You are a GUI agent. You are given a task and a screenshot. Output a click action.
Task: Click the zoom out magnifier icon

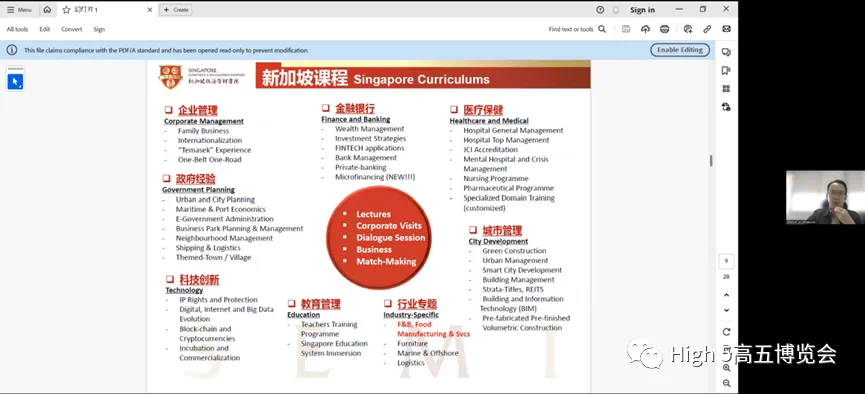(x=727, y=383)
